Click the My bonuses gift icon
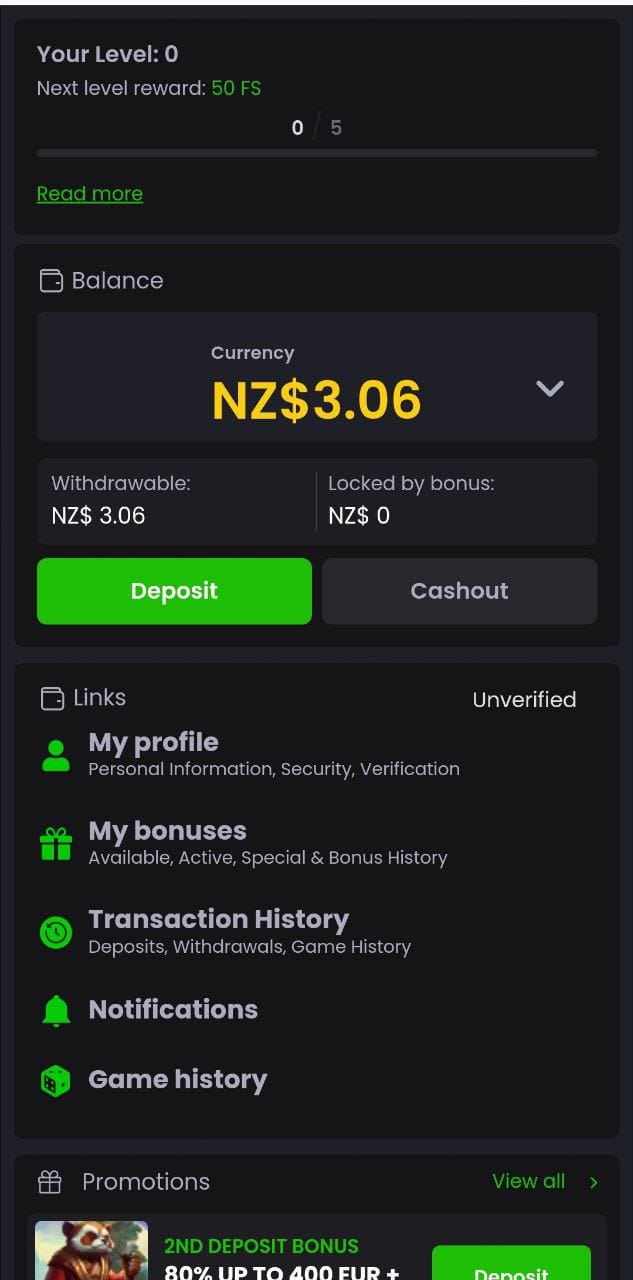 click(x=56, y=844)
